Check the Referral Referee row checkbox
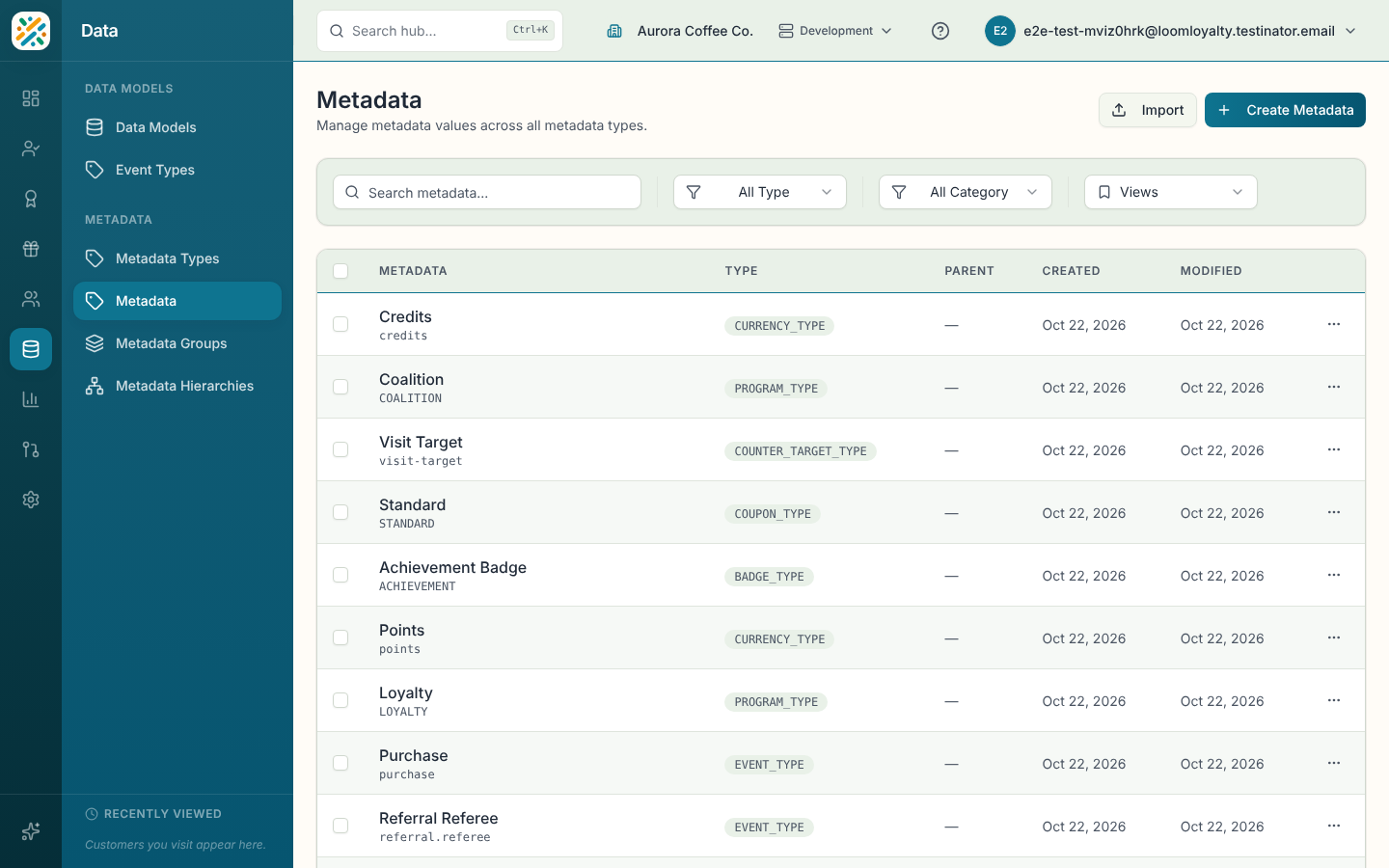The image size is (1389, 868). click(340, 826)
